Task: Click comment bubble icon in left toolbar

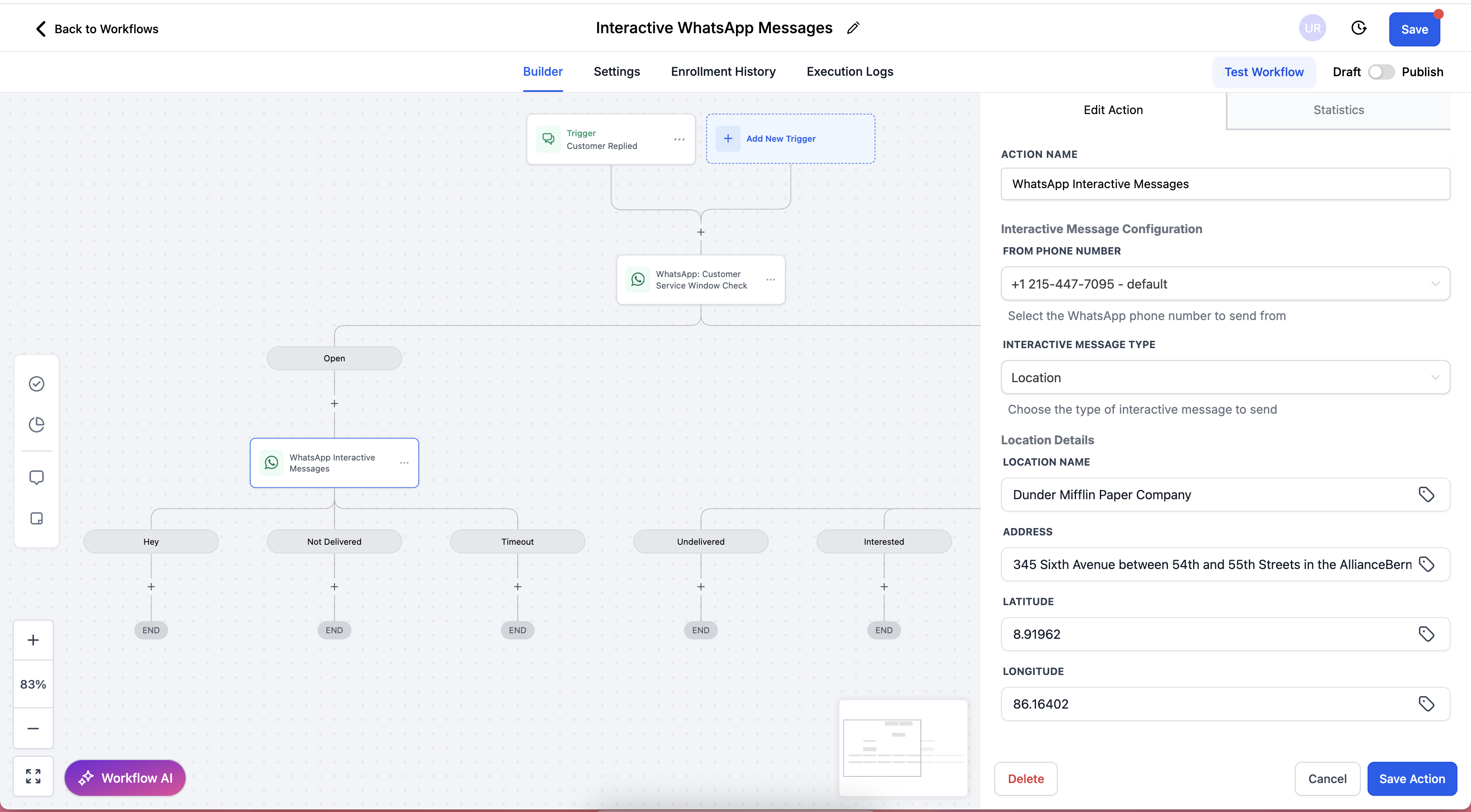Action: click(37, 477)
